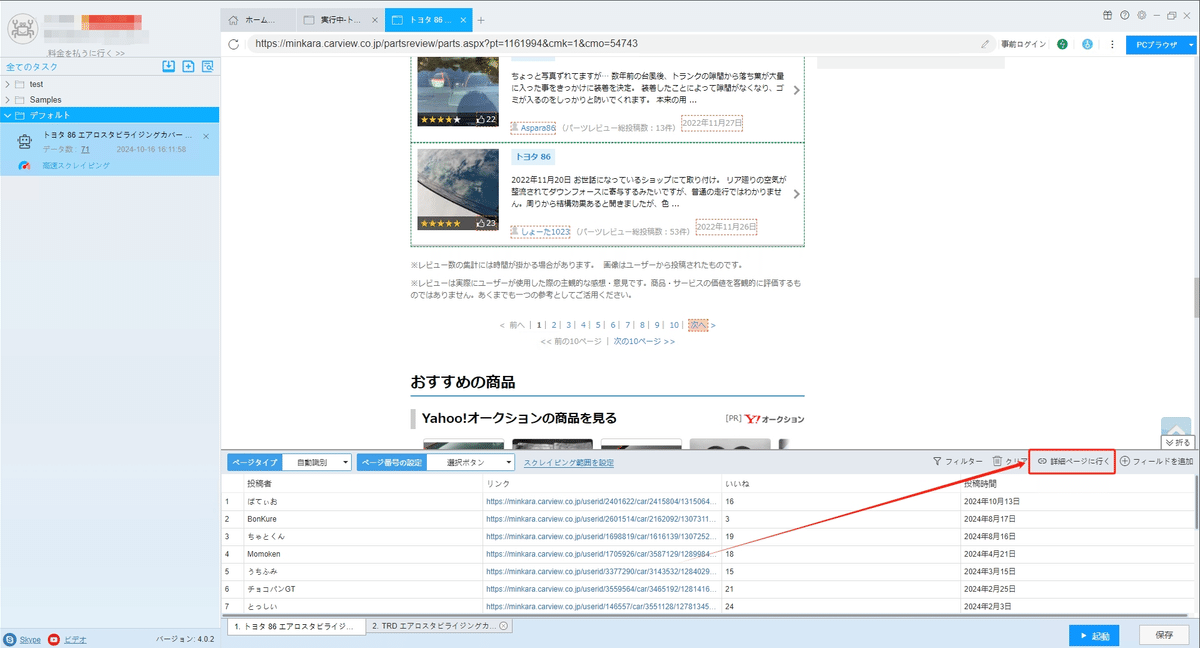Click the 次へ next page link

click(x=698, y=325)
